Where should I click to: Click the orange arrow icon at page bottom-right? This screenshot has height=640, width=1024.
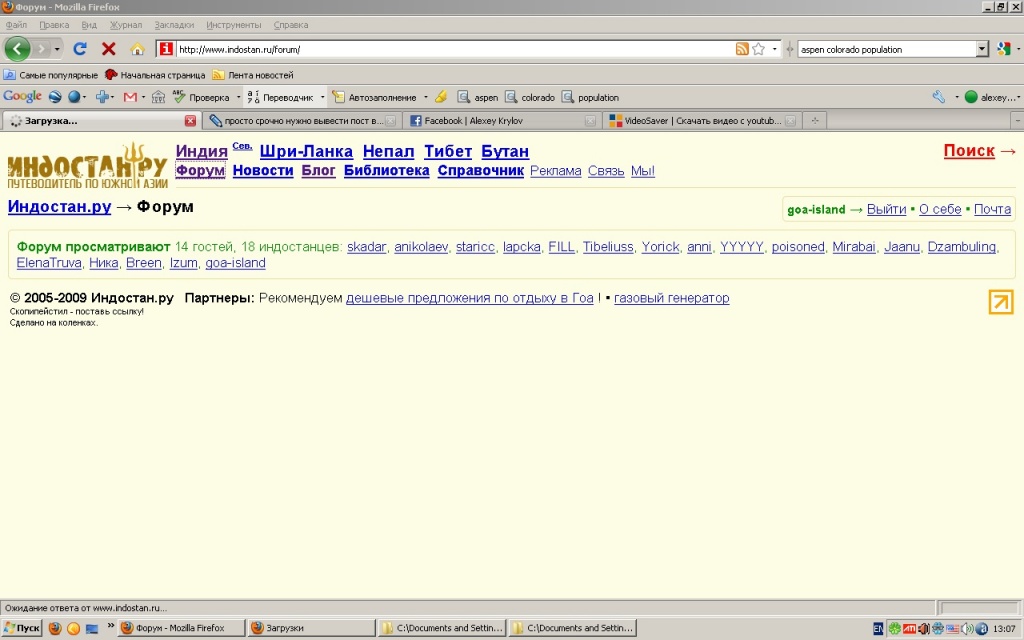[1000, 302]
